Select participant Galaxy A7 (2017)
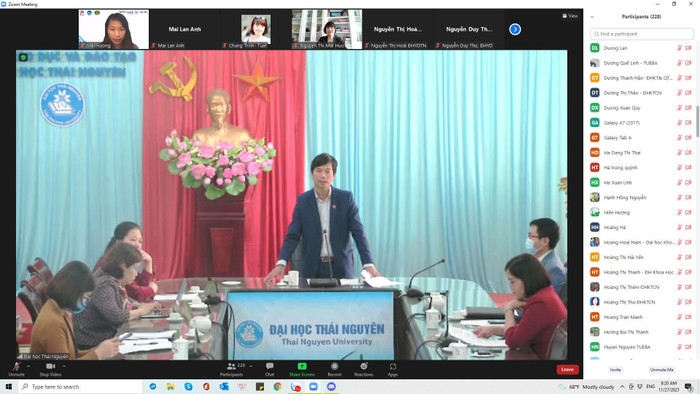This screenshot has height=394, width=700. click(641, 123)
